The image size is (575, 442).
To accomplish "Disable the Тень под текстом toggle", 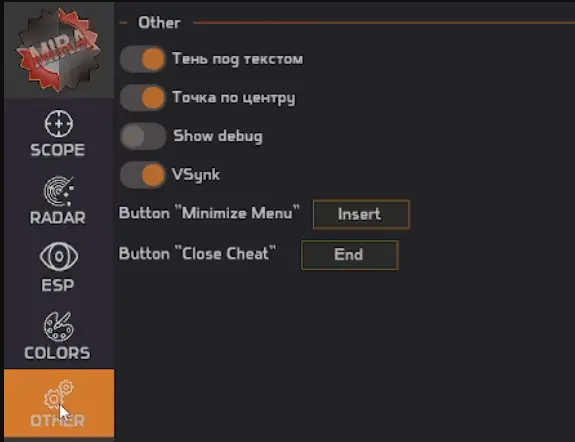I will [143, 59].
